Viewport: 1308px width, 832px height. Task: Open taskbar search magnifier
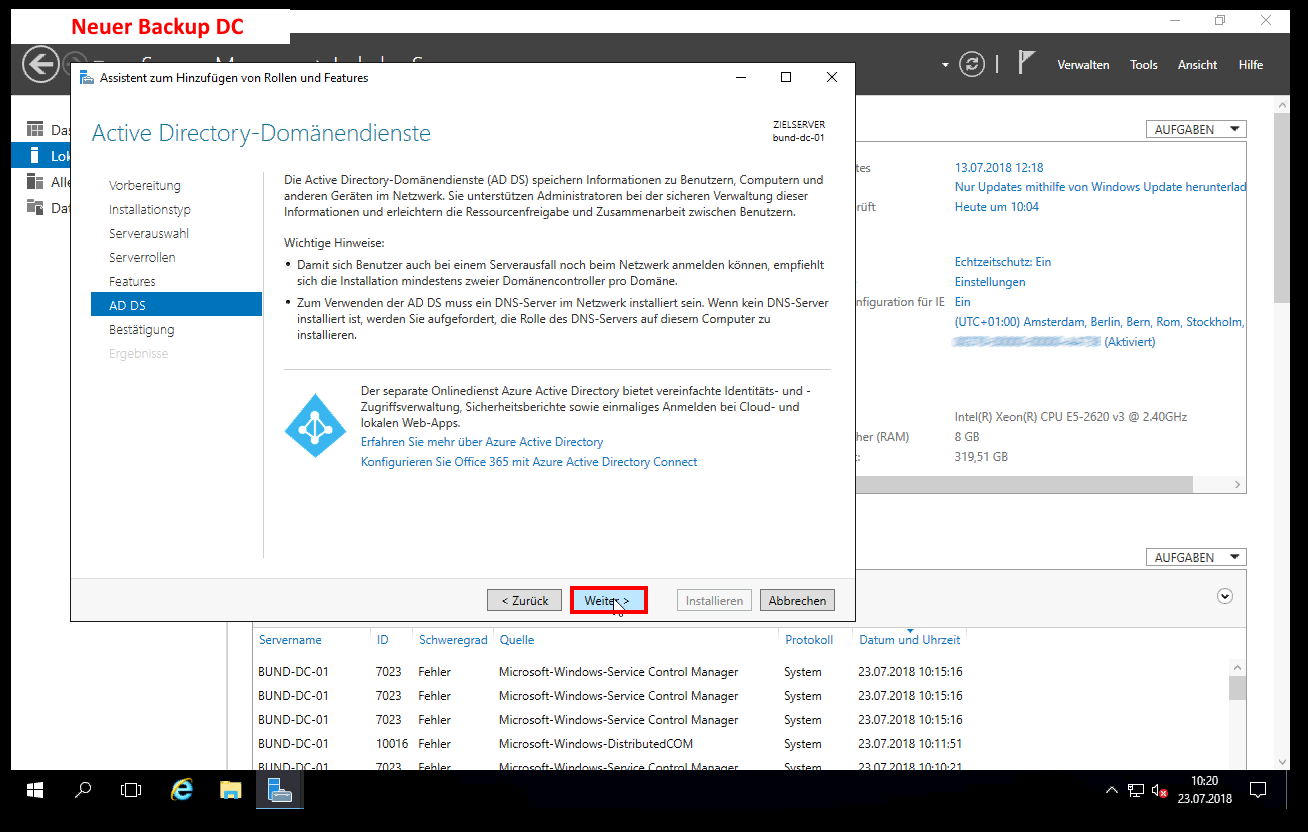[84, 790]
